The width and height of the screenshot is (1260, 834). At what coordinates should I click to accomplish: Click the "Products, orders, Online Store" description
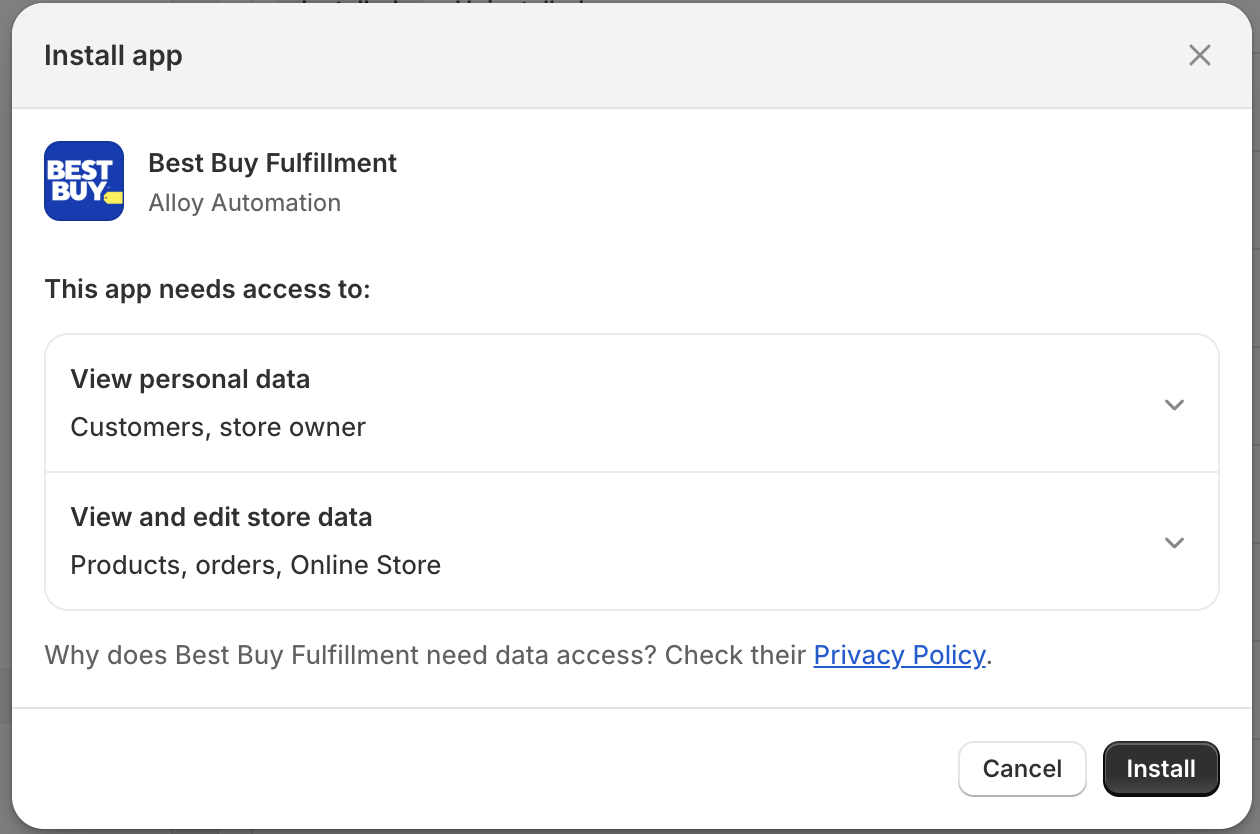pos(255,565)
